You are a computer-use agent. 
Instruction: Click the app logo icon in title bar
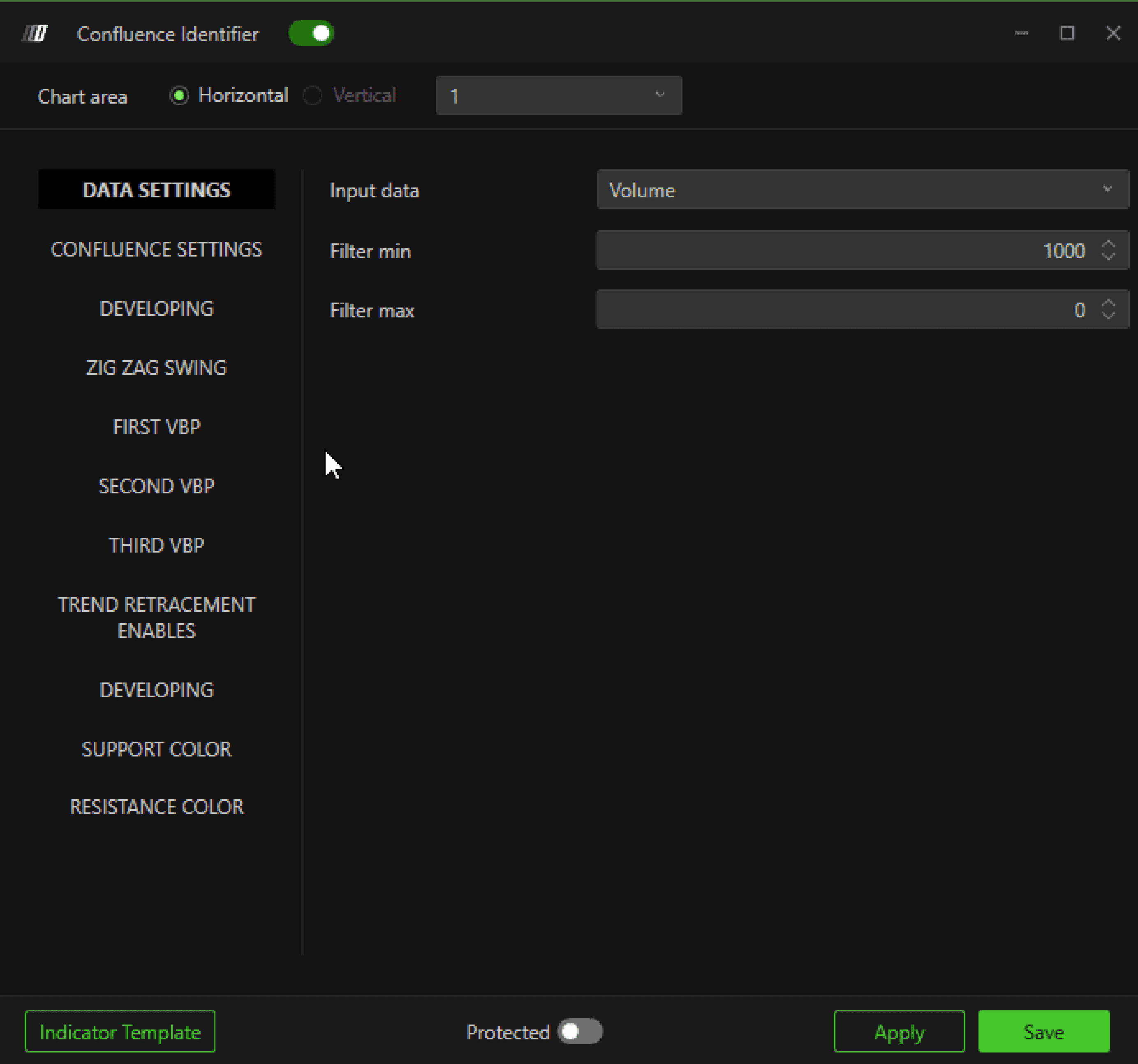35,34
